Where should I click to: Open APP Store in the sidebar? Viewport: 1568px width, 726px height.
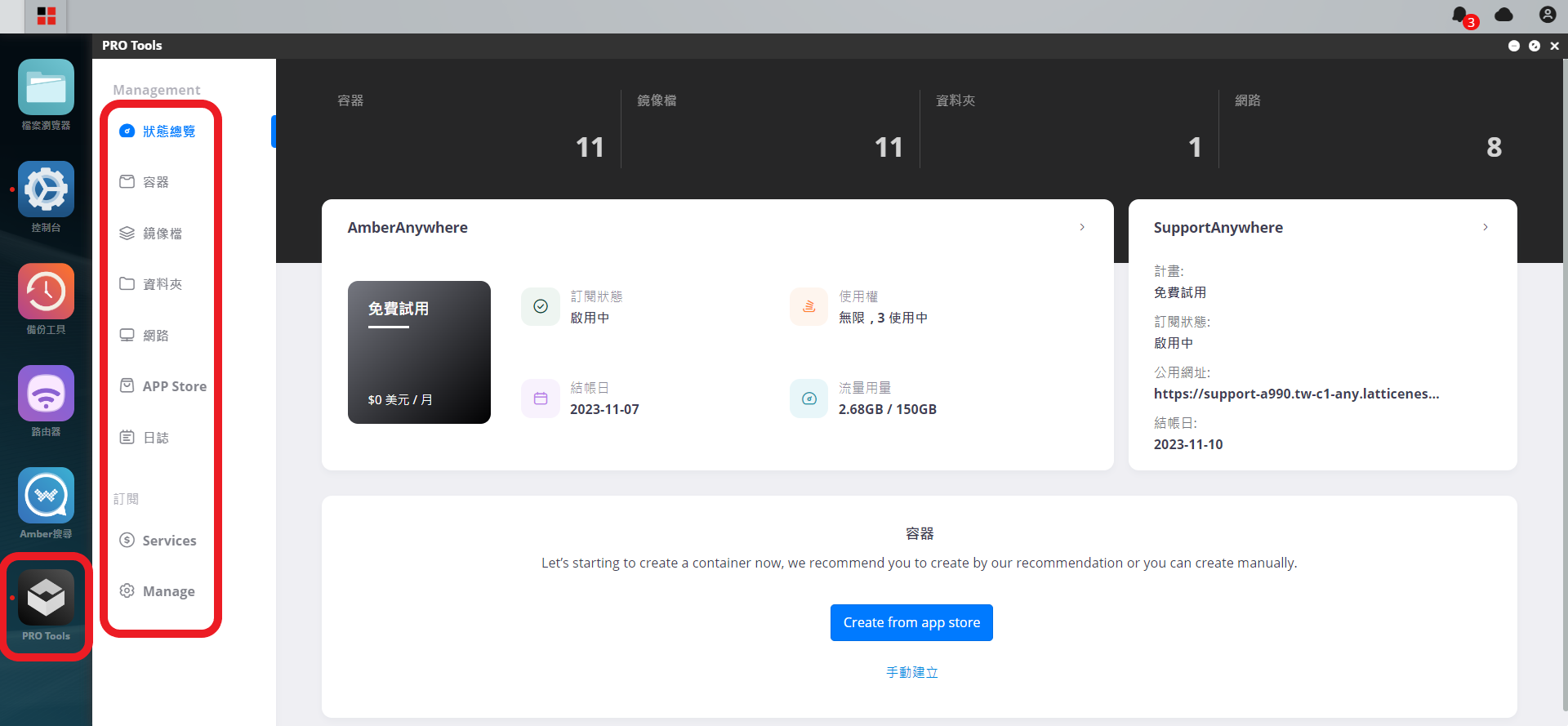(174, 386)
